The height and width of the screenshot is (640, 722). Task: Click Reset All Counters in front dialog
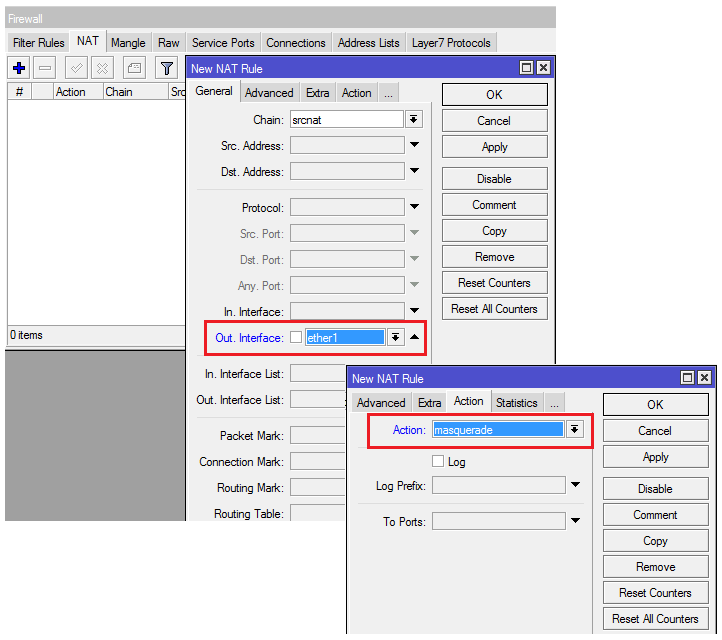[655, 618]
